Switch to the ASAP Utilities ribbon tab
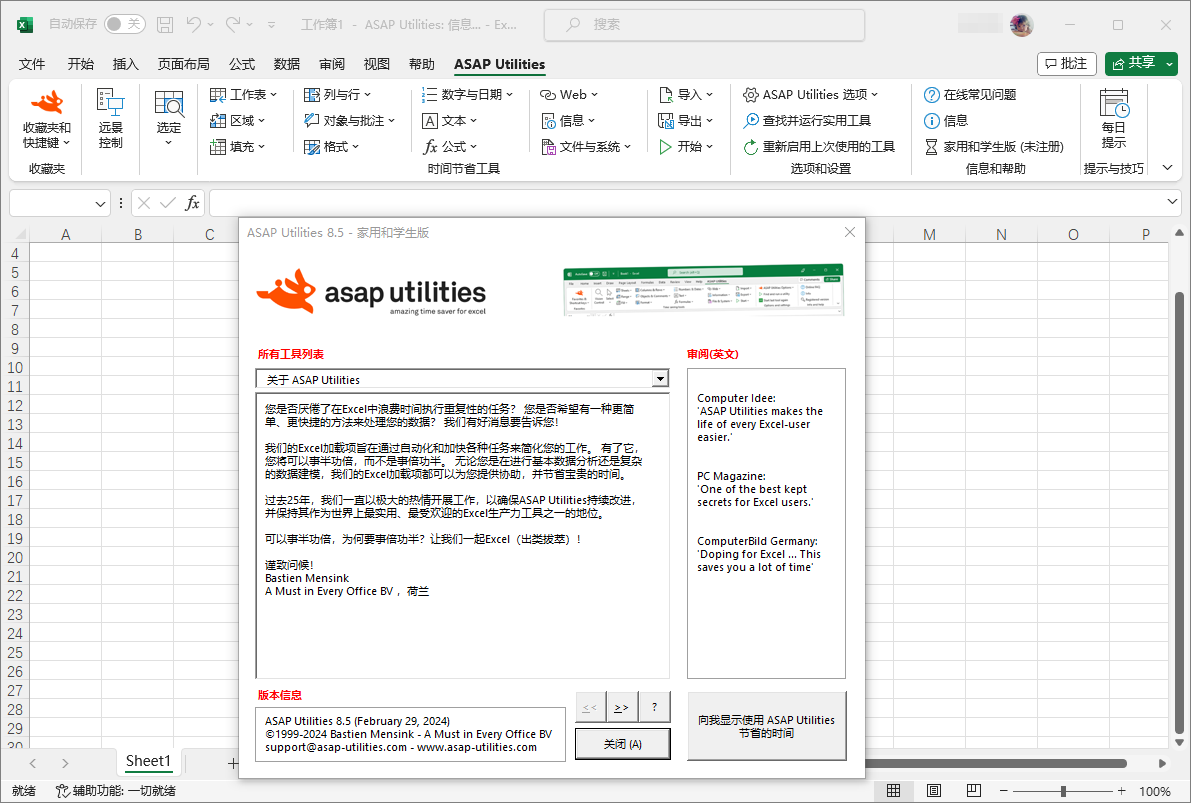The image size is (1191, 803). coord(499,64)
